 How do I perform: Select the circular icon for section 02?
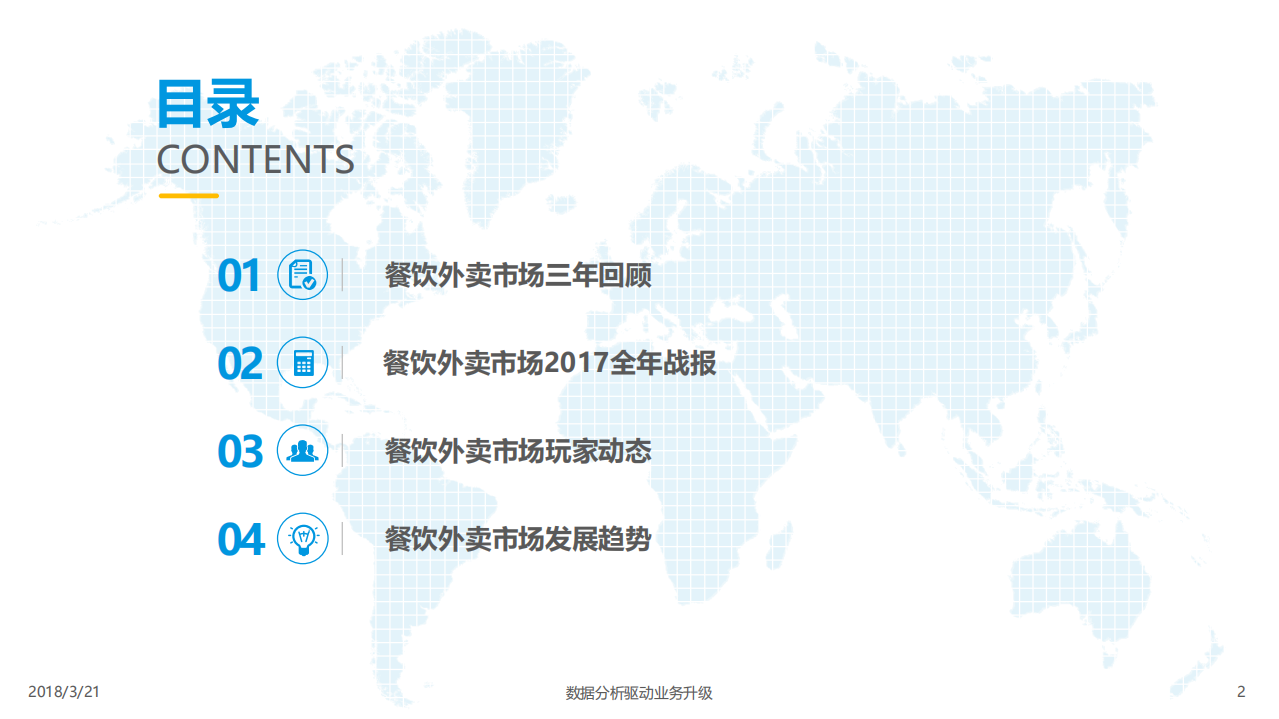coord(303,362)
